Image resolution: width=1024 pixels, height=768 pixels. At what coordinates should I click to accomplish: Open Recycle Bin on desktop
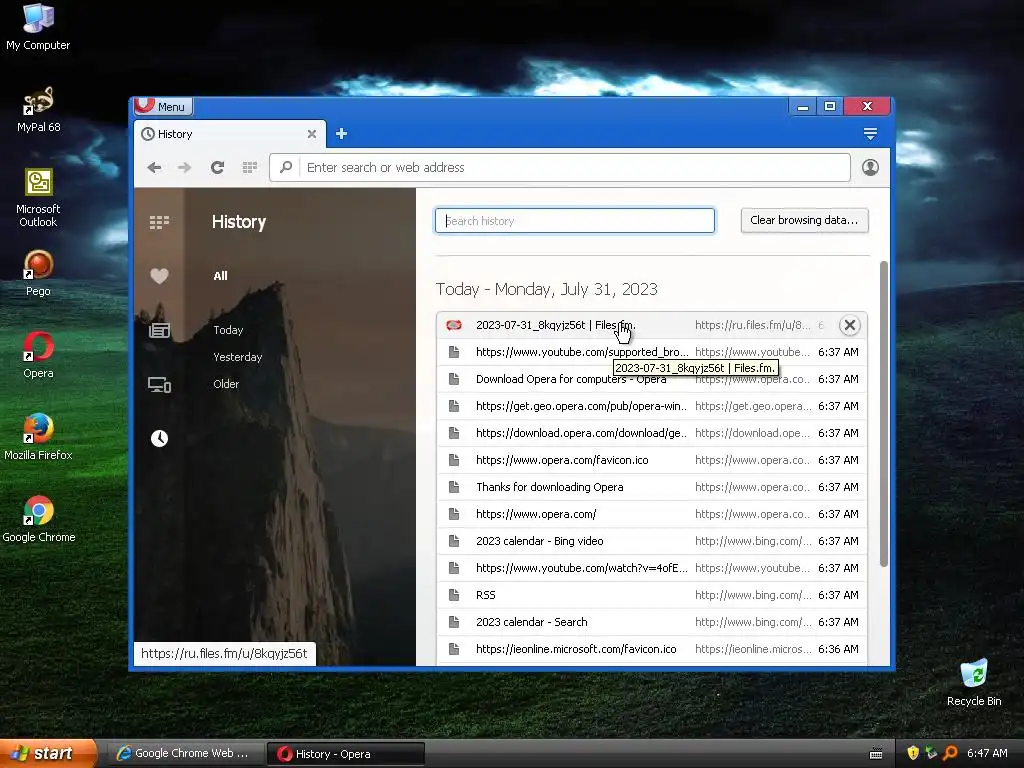point(974,683)
